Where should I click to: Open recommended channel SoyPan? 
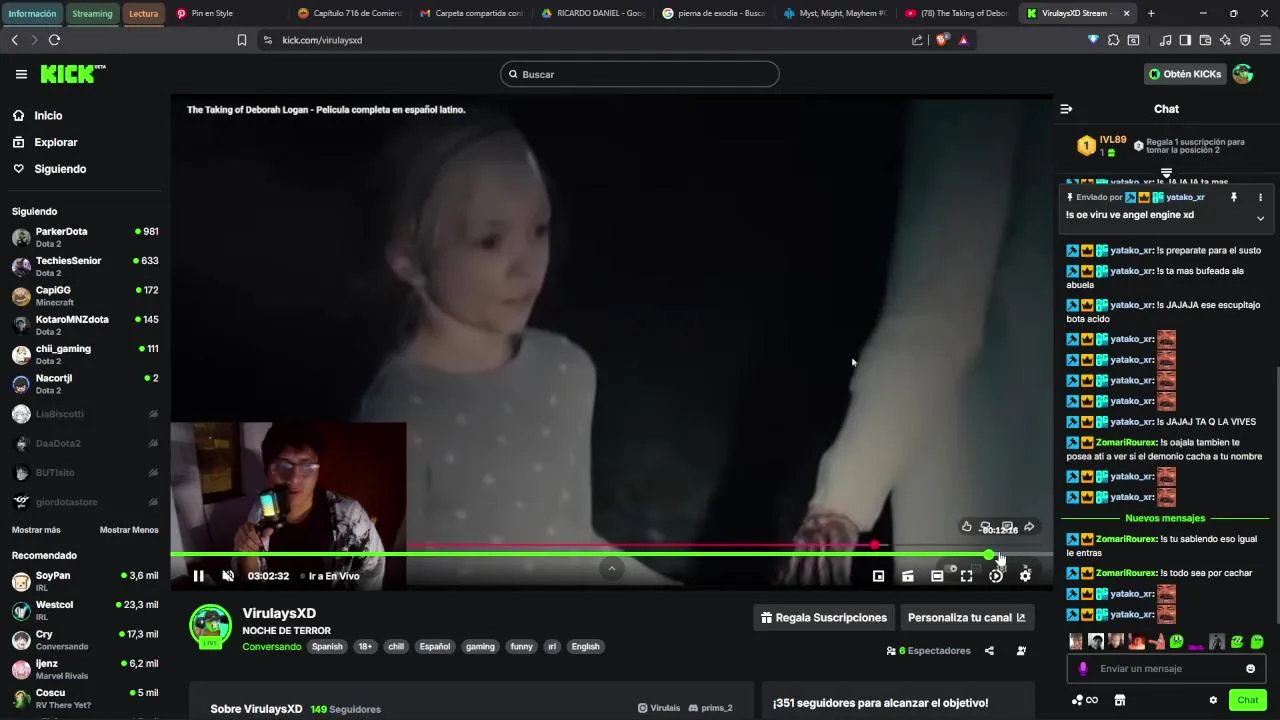(85, 581)
